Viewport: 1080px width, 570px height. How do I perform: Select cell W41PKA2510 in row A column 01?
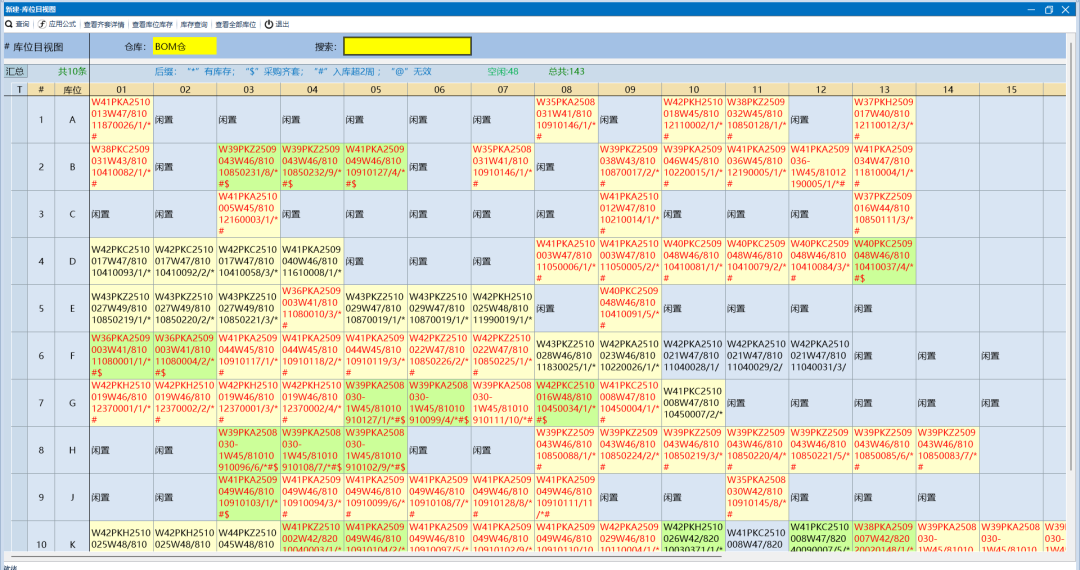click(x=121, y=119)
